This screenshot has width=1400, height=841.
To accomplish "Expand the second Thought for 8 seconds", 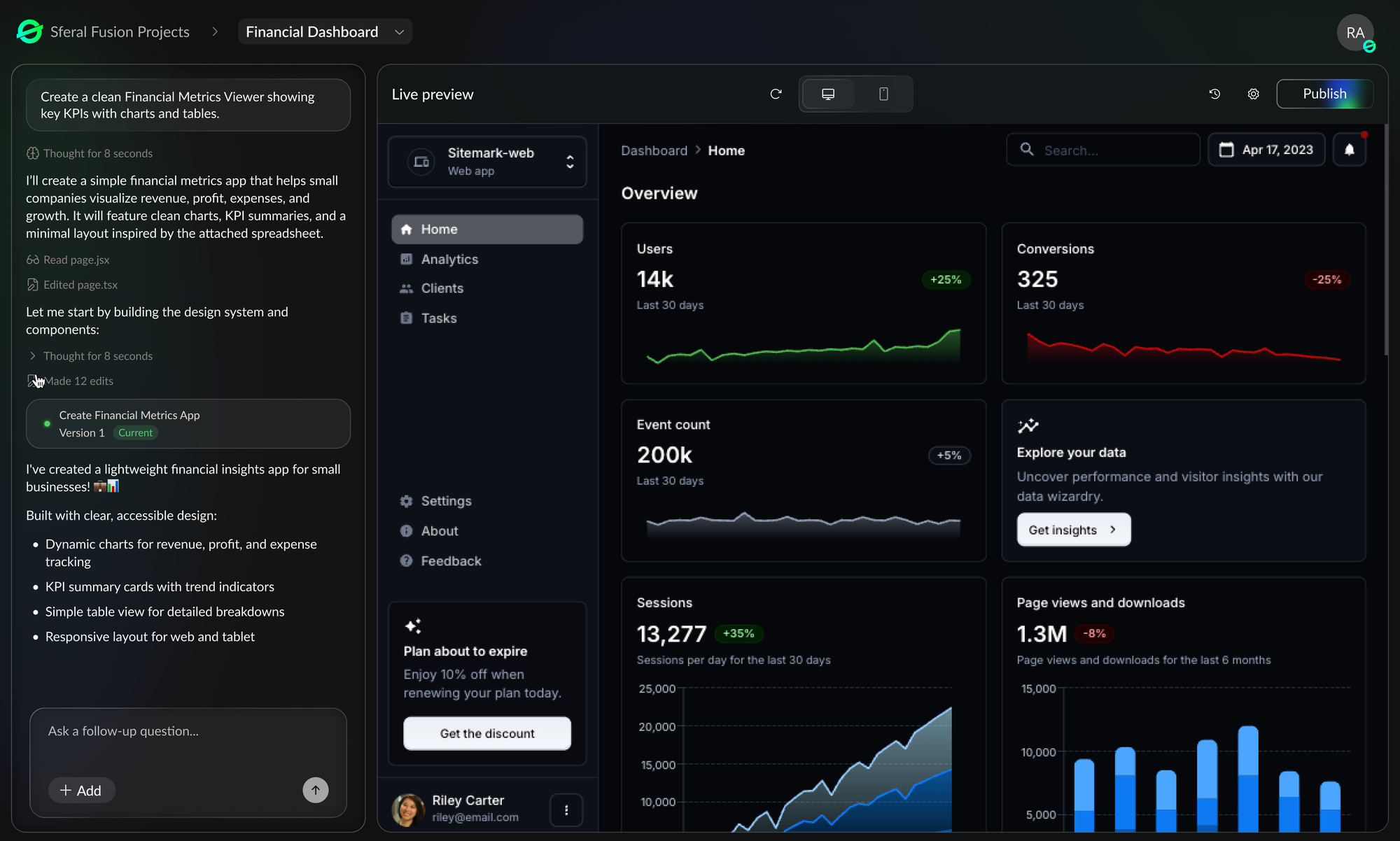I will [x=90, y=356].
